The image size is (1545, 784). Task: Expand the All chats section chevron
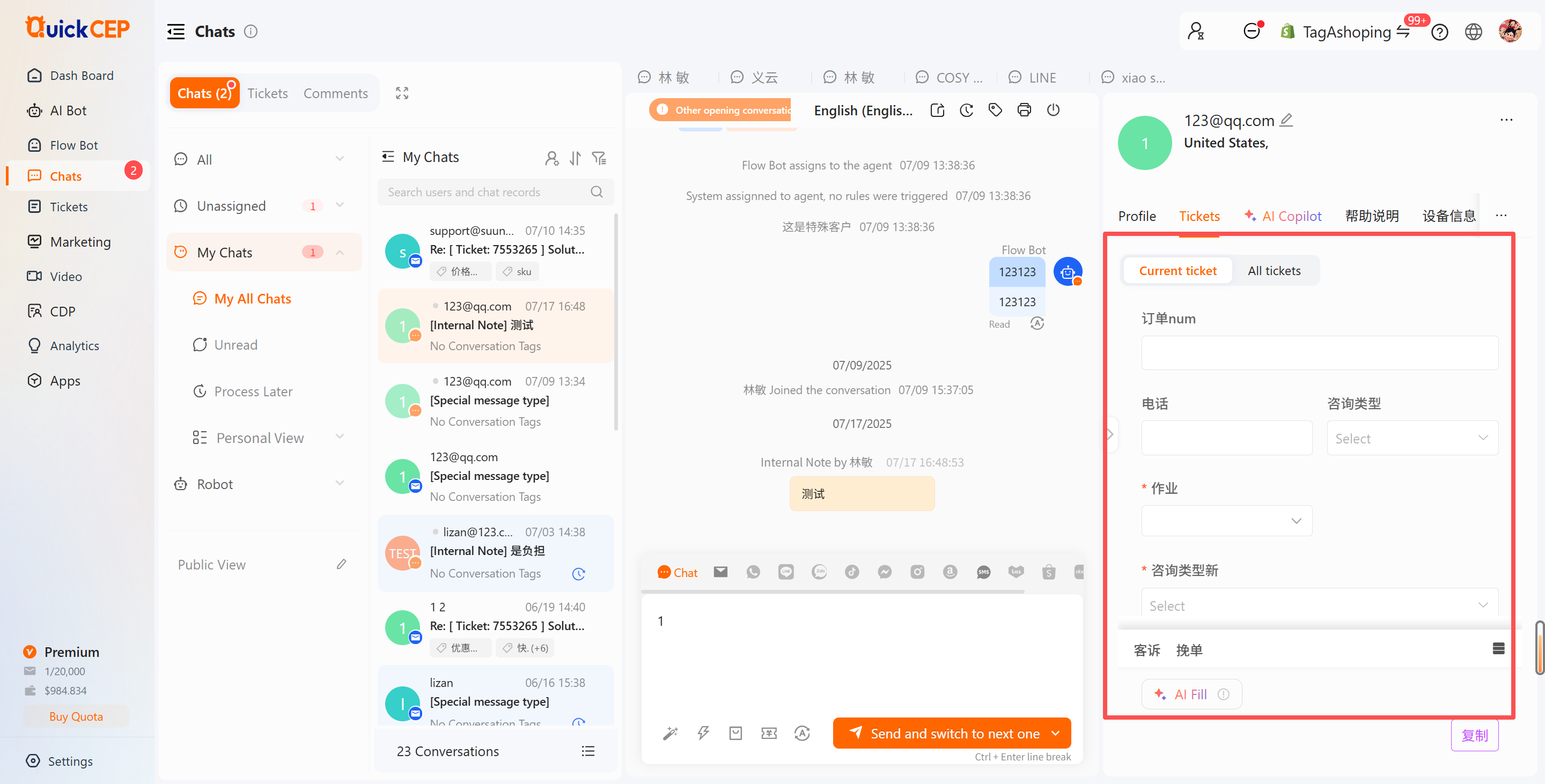tap(340, 159)
